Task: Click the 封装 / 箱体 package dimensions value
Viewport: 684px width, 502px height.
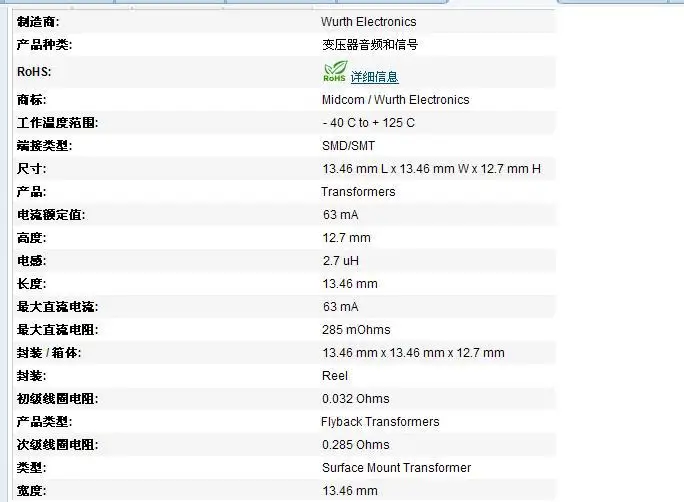Action: click(x=414, y=353)
